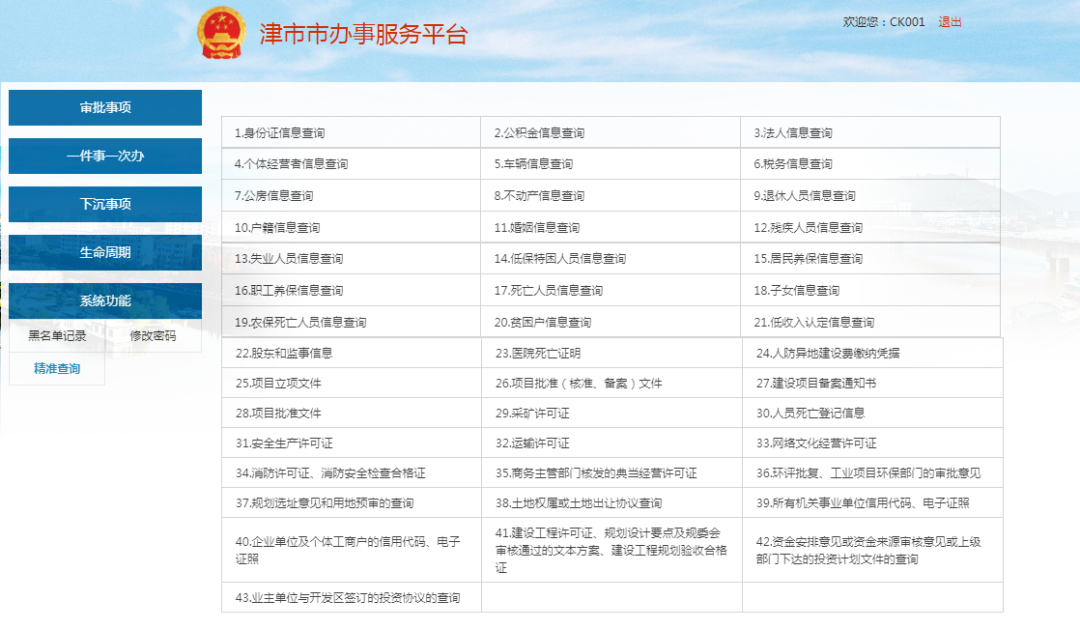Open 18.子女信息查询
Screen dimensions: 1080x629
[x=796, y=291]
